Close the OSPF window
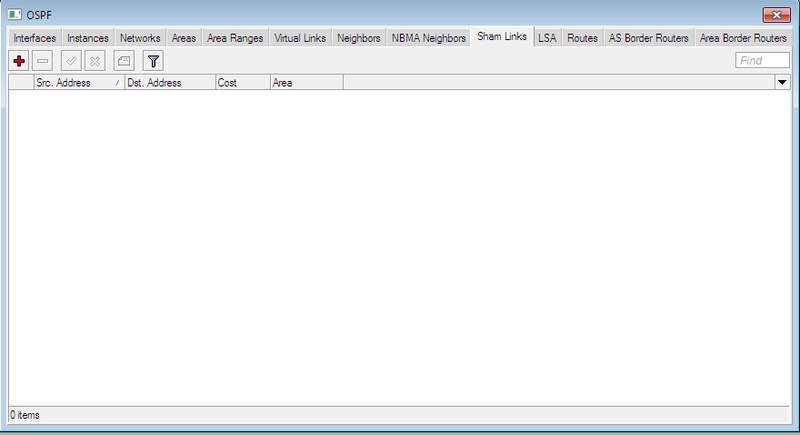This screenshot has width=800, height=435. (777, 15)
